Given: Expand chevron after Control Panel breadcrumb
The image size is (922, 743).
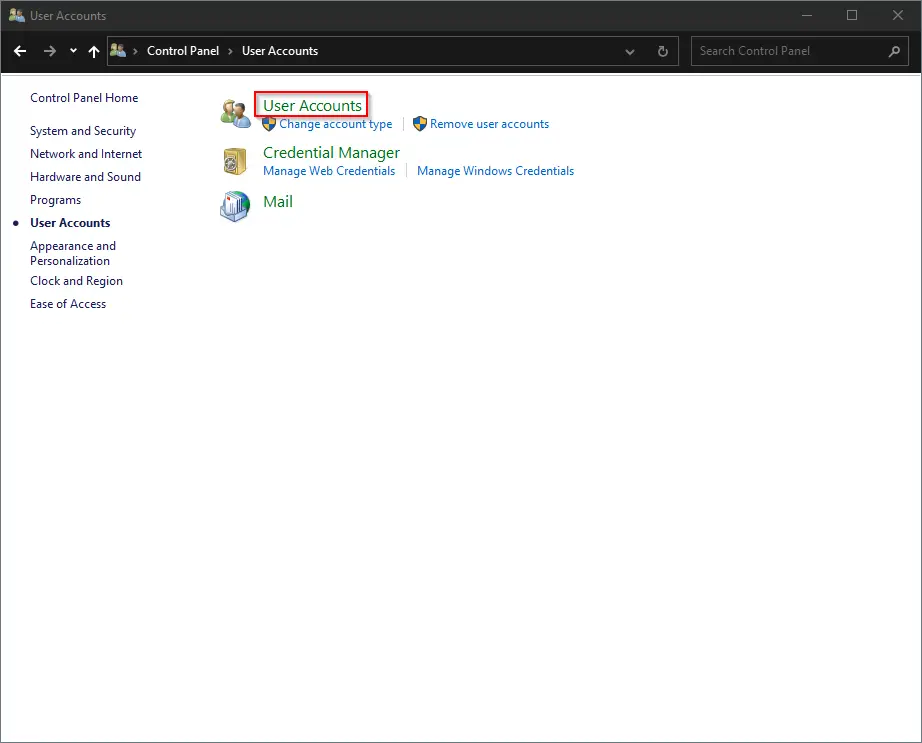Looking at the screenshot, I should (x=230, y=51).
